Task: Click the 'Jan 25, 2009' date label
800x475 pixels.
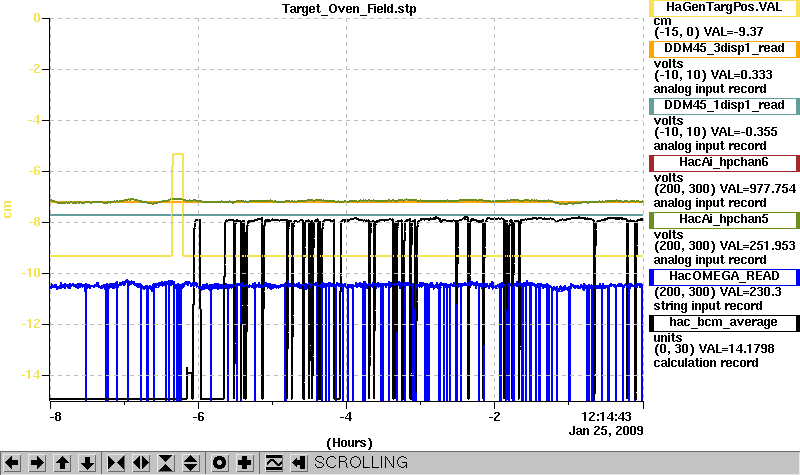Action: tap(606, 431)
